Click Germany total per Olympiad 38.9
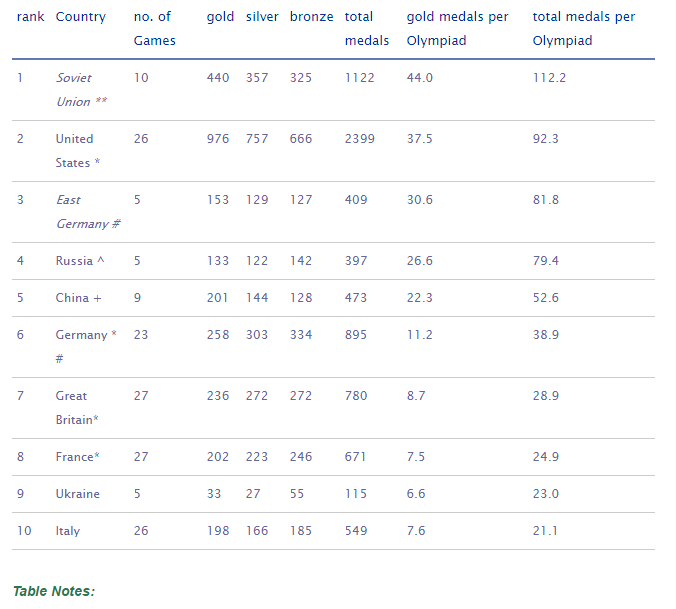This screenshot has width=676, height=609. (545, 335)
